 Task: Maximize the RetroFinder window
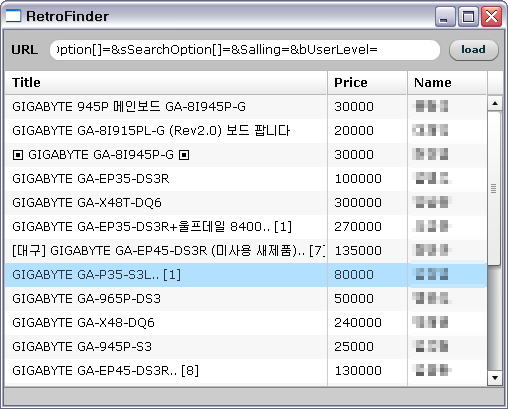(468, 16)
